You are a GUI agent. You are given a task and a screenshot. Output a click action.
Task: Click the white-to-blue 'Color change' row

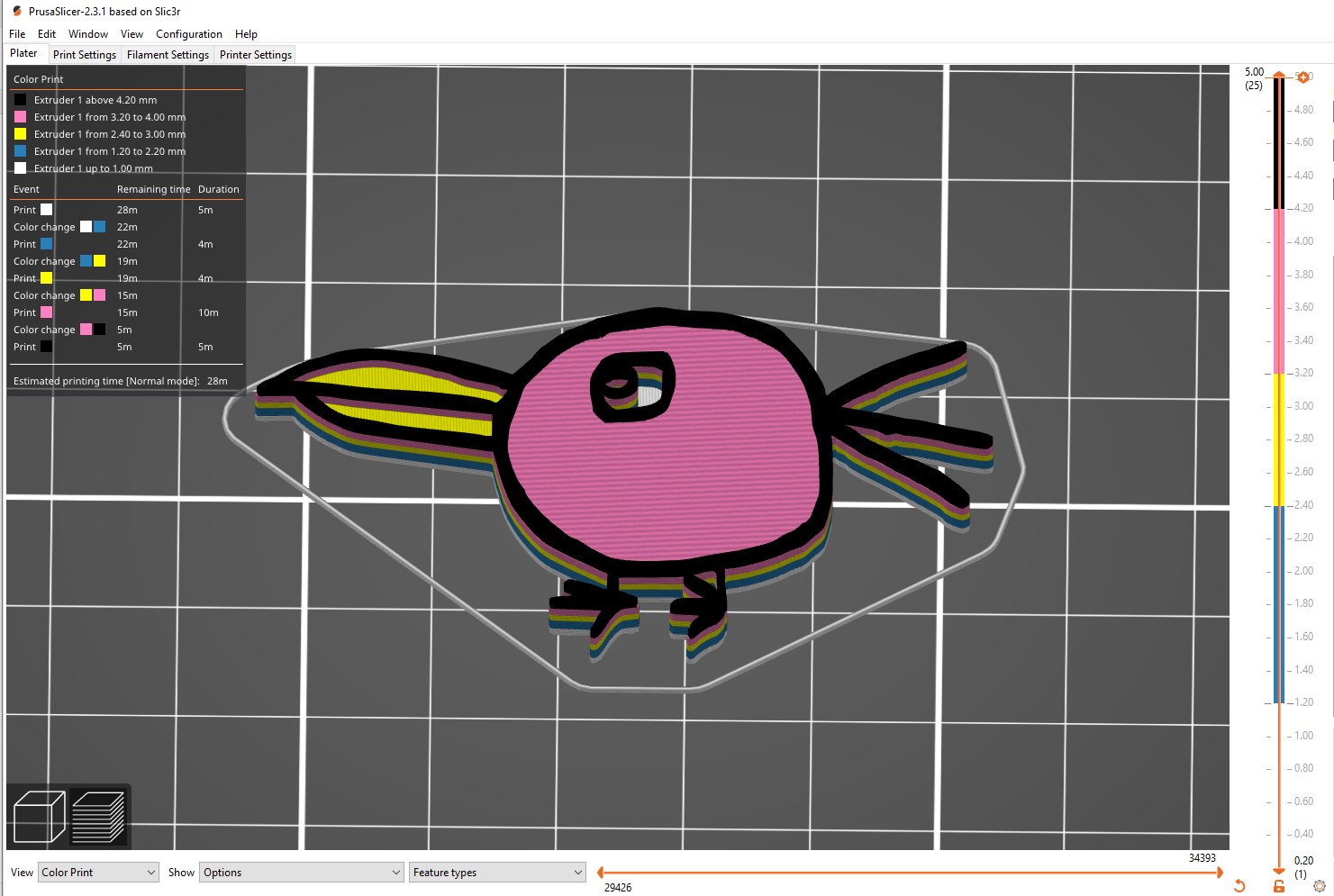click(x=126, y=227)
